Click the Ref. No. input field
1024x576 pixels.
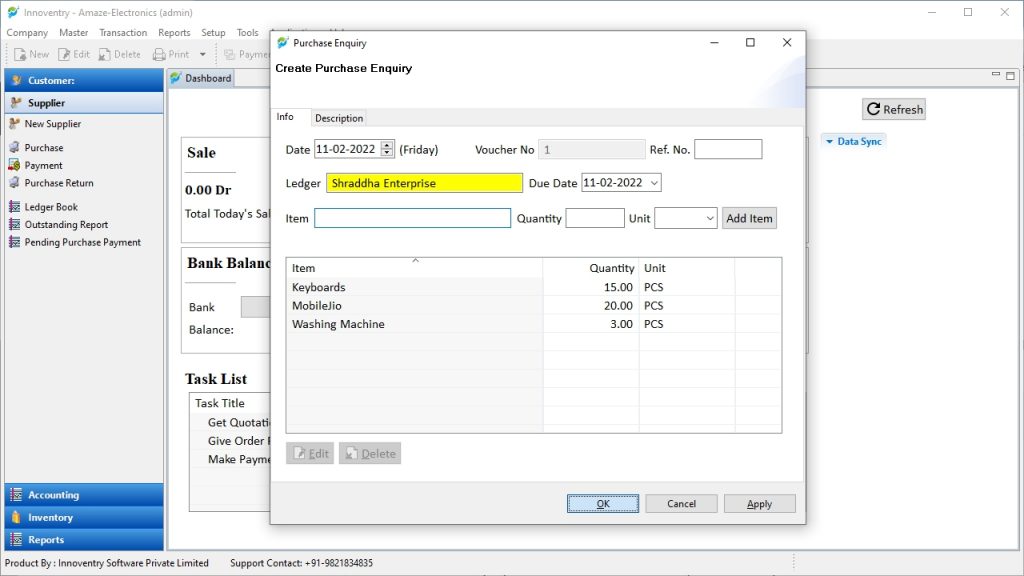(728, 150)
